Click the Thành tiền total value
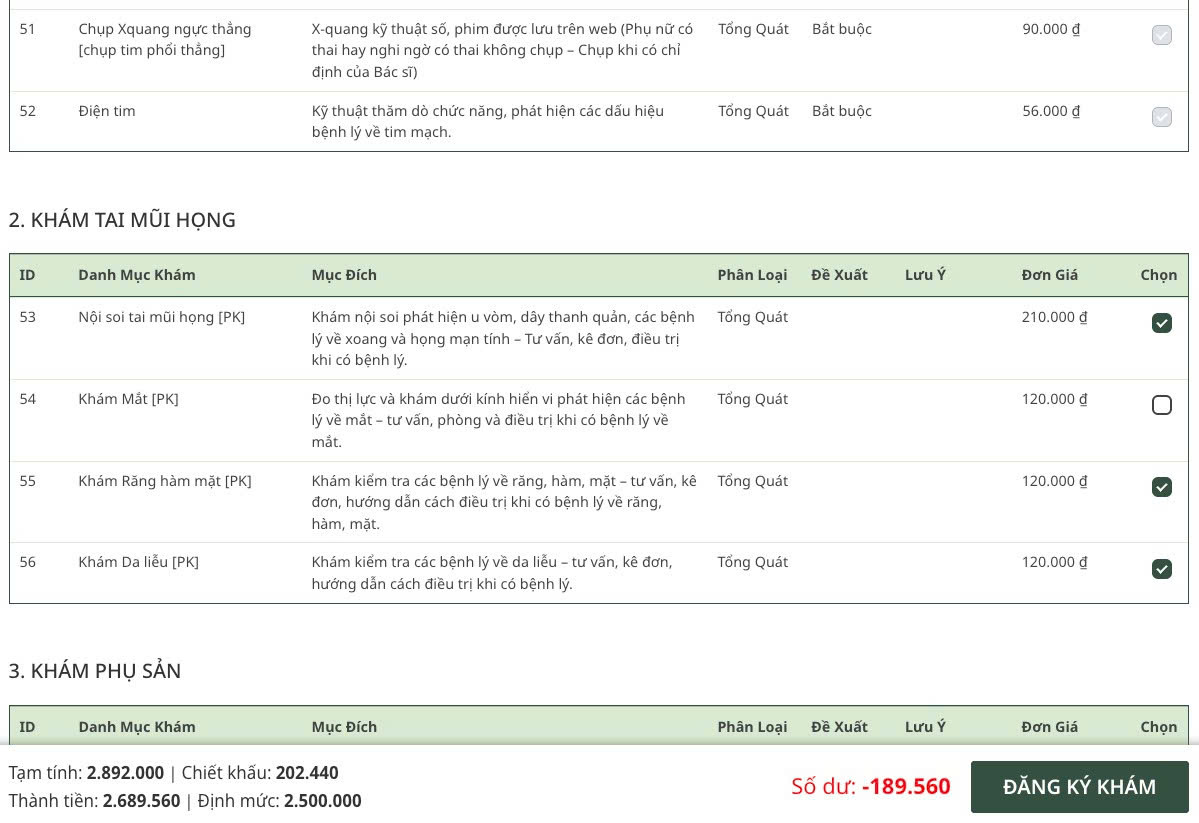Screen dimensions: 1199x823 click(141, 801)
